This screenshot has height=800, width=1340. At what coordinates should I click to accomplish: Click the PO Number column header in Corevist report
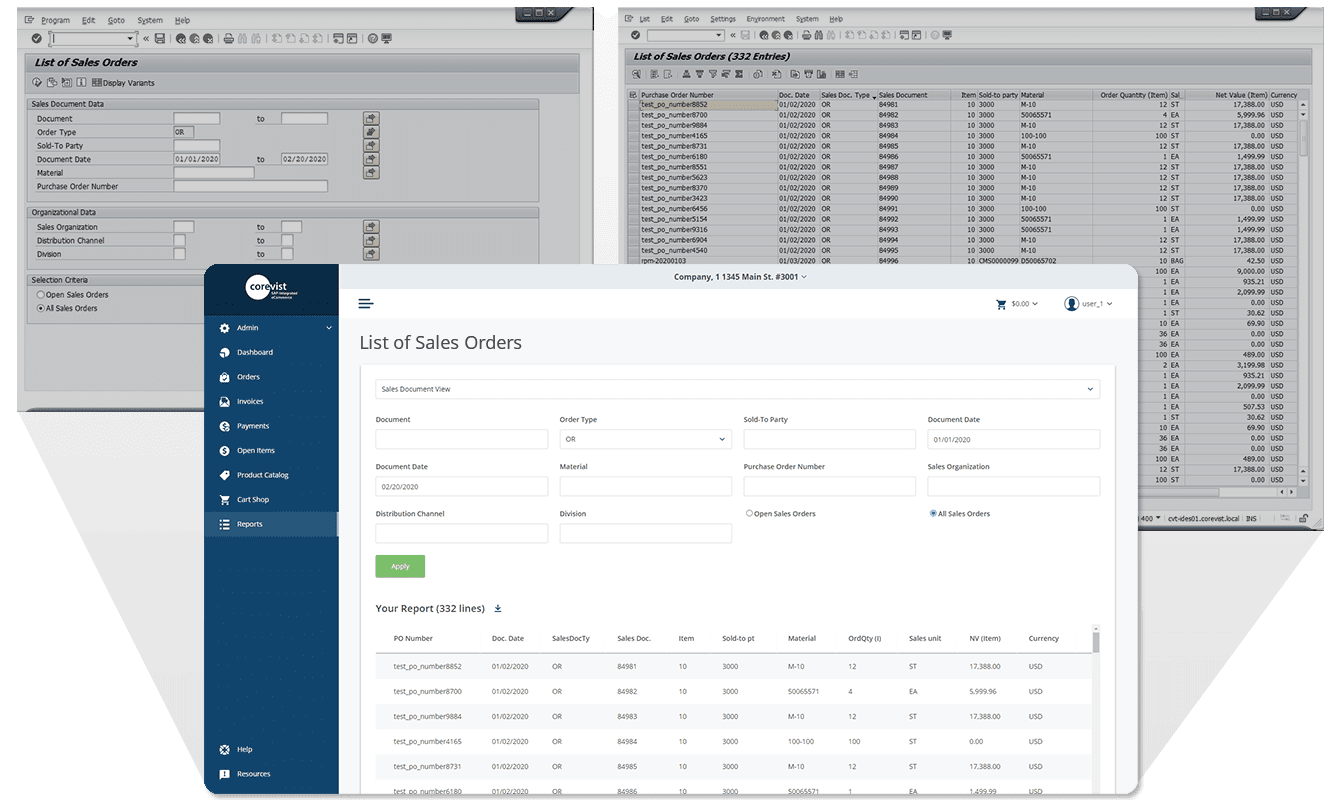pos(413,638)
